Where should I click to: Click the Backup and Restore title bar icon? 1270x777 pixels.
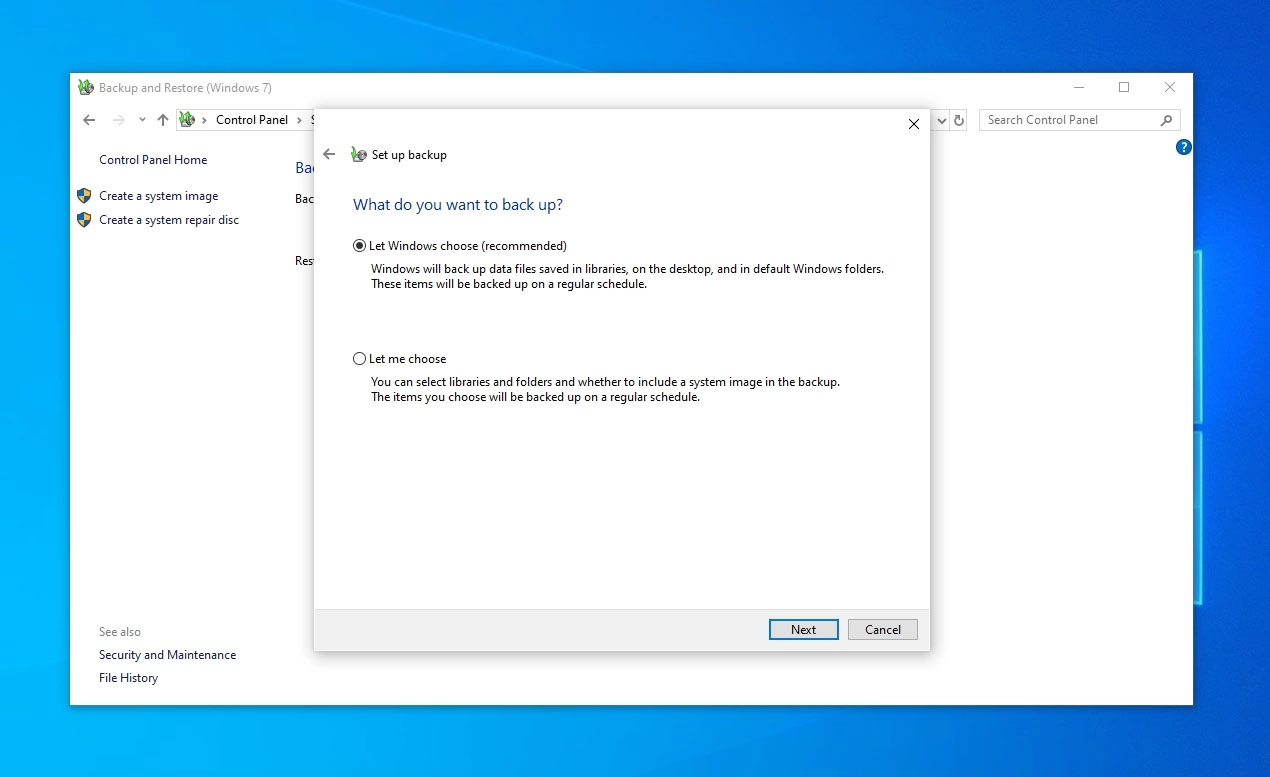(x=86, y=88)
